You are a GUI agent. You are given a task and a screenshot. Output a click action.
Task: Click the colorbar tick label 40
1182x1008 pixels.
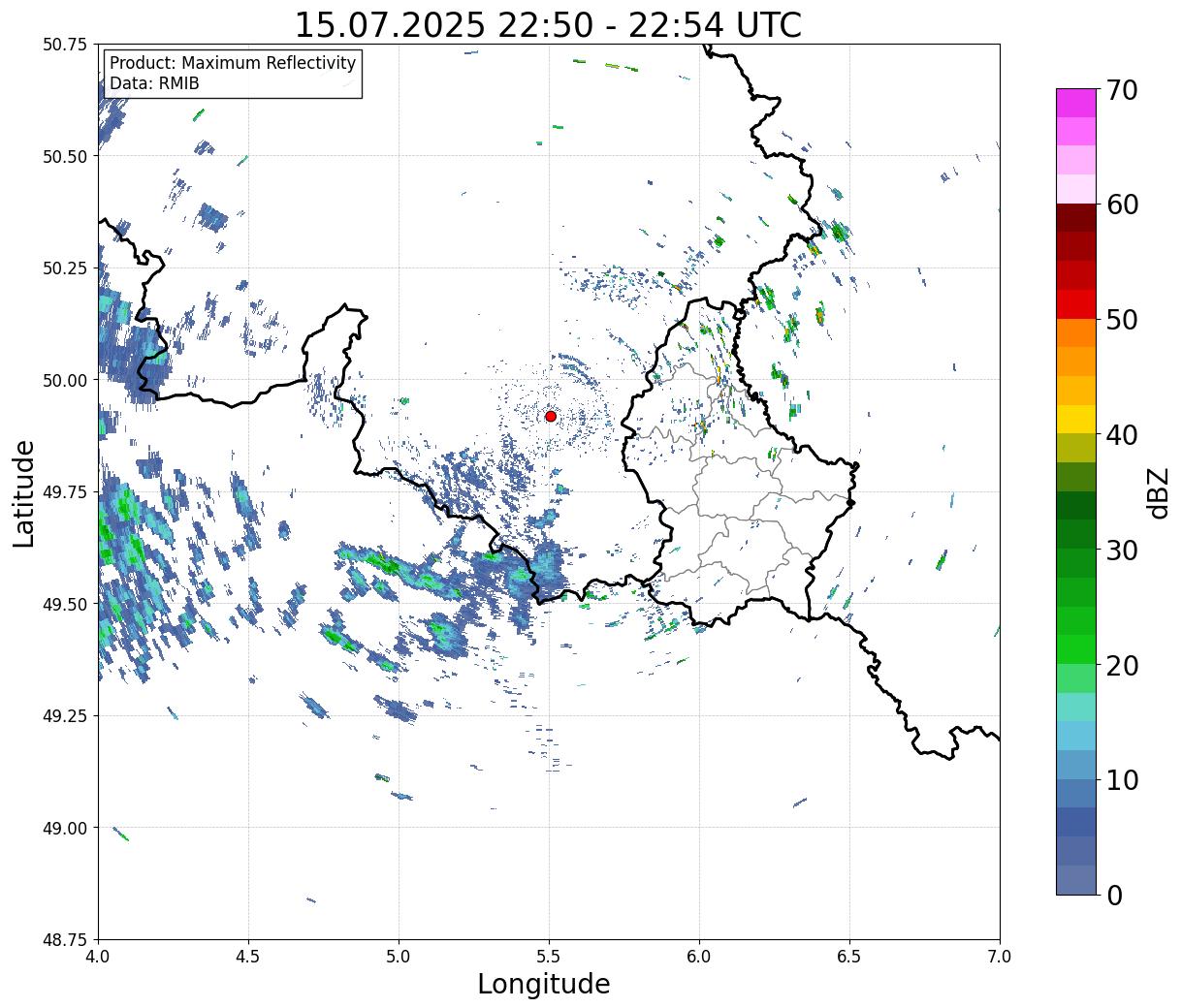click(x=1122, y=434)
